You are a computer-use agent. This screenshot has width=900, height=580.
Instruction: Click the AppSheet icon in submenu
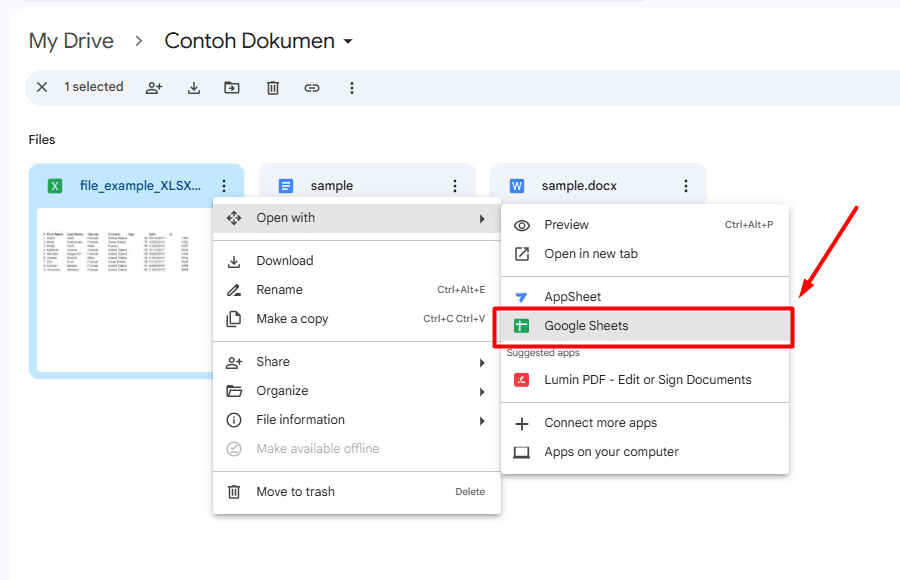click(521, 297)
